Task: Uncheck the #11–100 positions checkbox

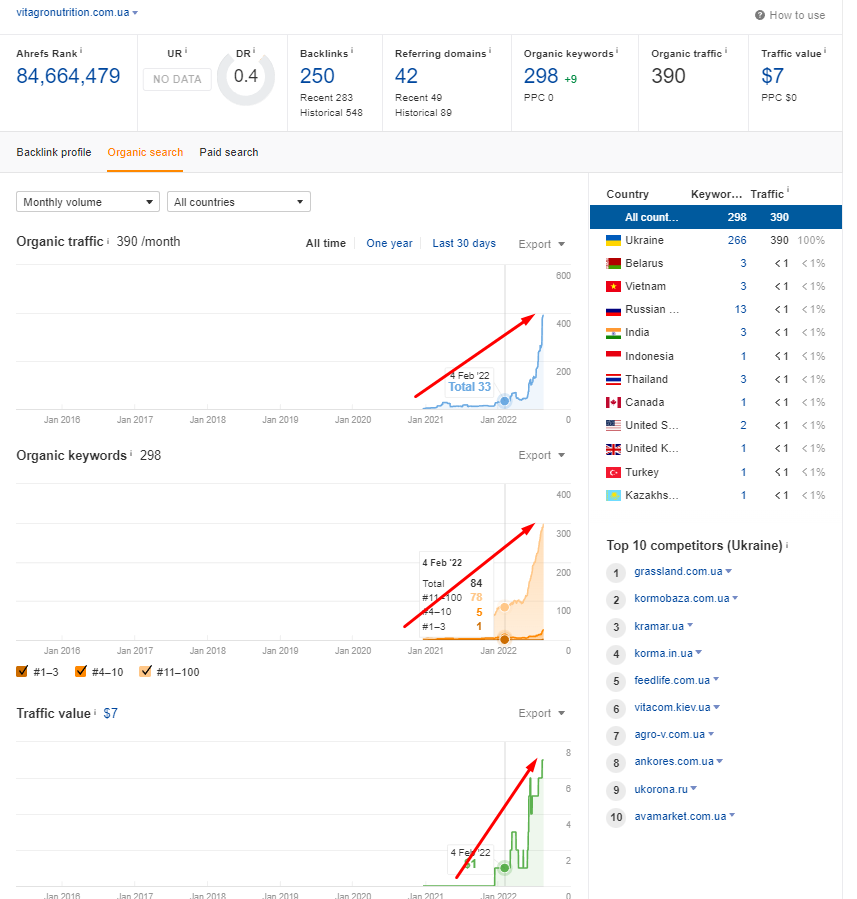Action: (146, 671)
